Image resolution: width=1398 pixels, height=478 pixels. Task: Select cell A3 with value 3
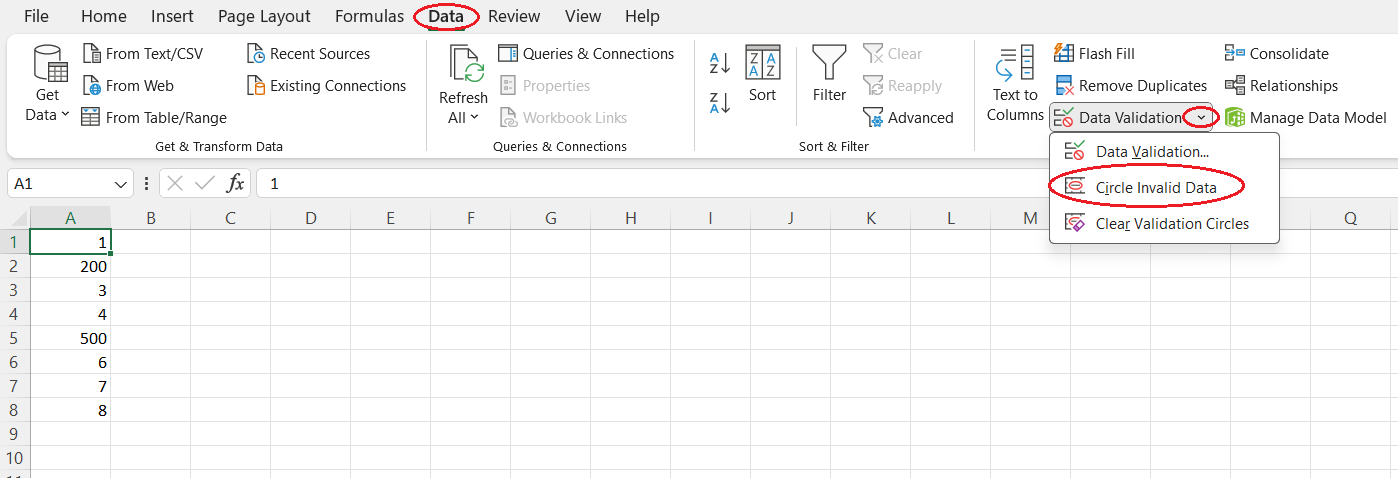tap(70, 290)
